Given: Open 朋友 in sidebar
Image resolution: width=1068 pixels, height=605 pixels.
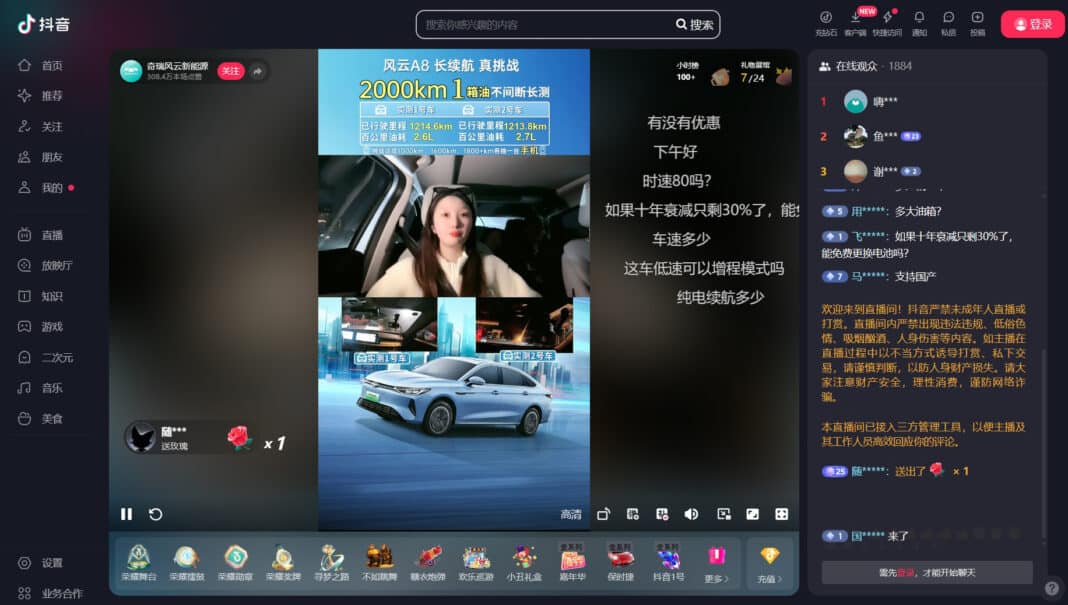Looking at the screenshot, I should point(41,157).
